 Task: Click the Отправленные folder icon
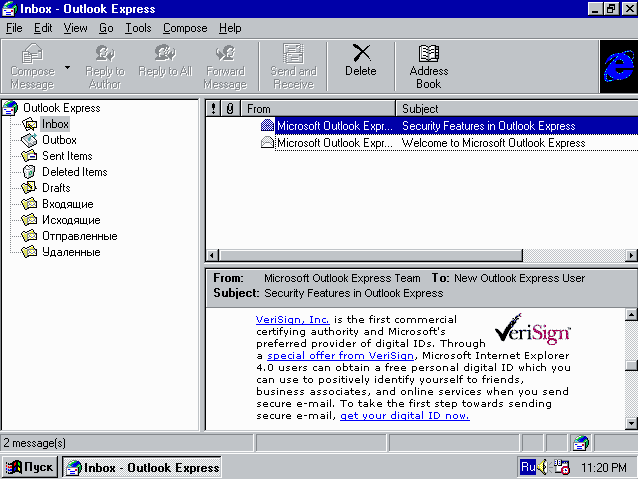click(x=29, y=236)
